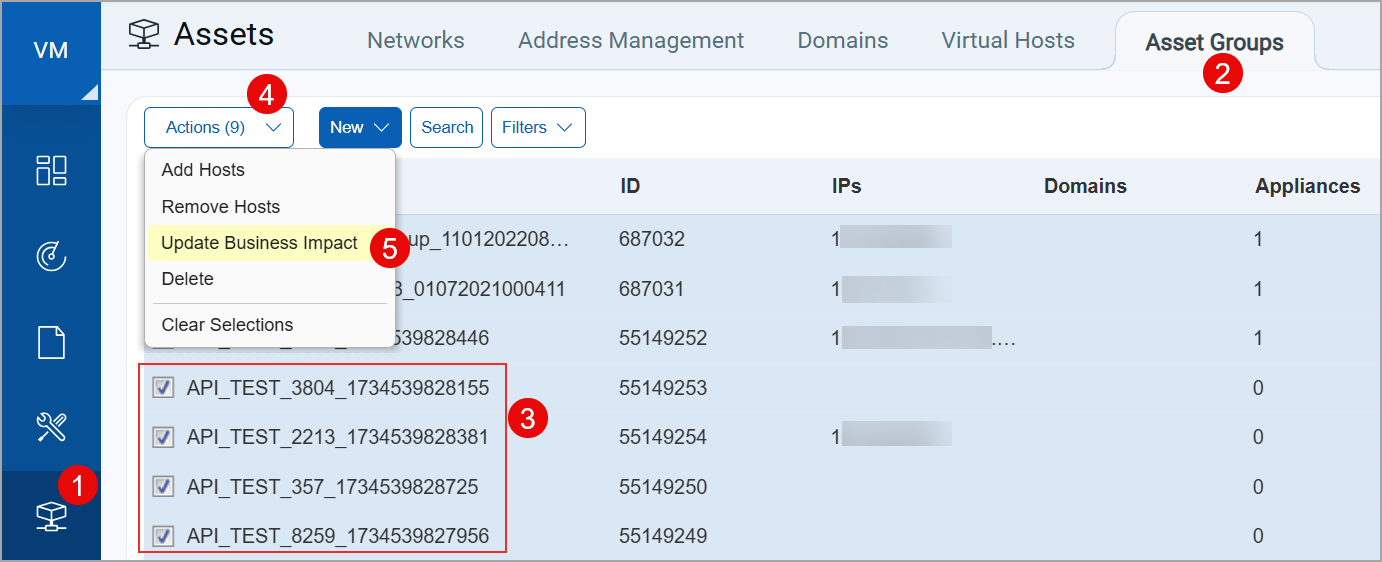The height and width of the screenshot is (562, 1382).
Task: Open the Remediation tools sidebar icon
Action: 51,428
